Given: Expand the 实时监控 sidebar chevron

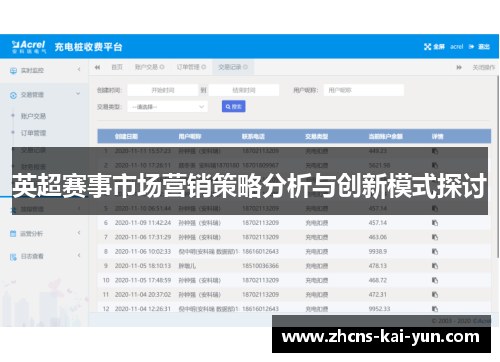Looking at the screenshot, I should (79, 70).
